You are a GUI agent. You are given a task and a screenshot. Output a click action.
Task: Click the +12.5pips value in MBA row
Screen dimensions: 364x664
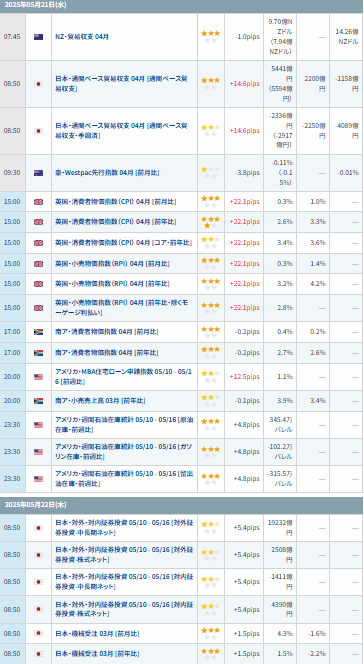[245, 376]
